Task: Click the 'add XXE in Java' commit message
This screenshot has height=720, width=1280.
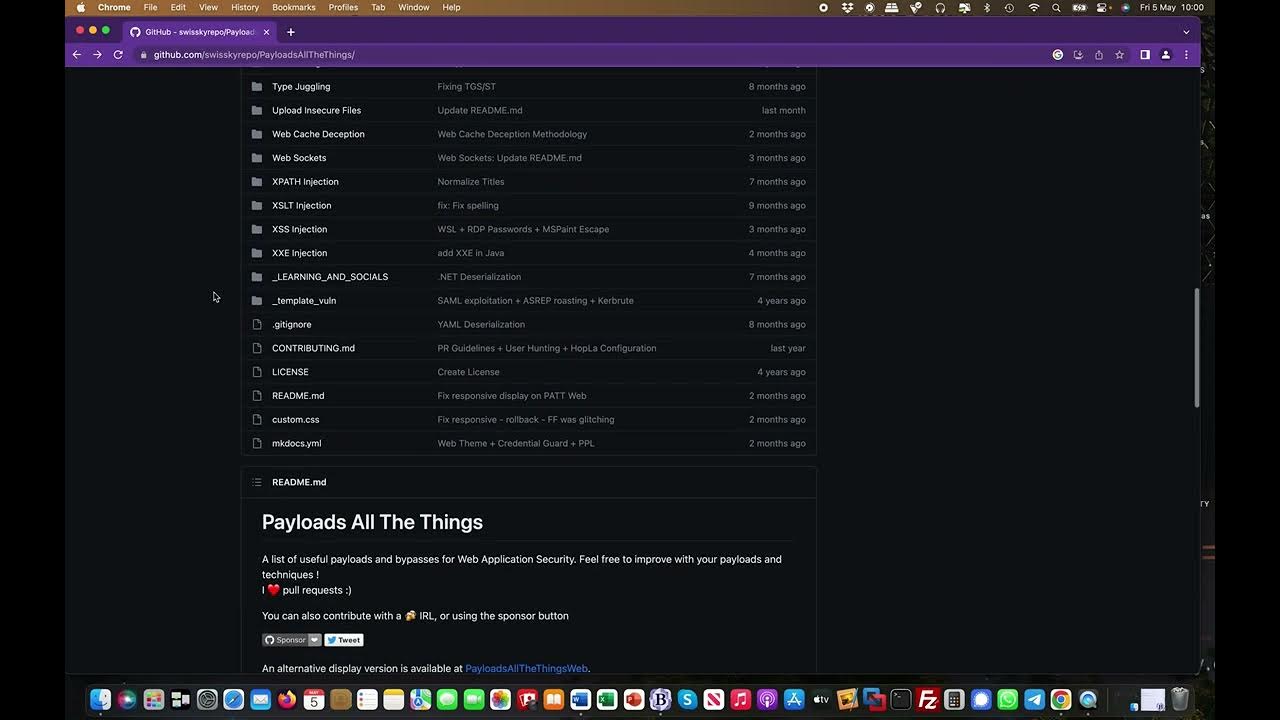Action: 470,253
